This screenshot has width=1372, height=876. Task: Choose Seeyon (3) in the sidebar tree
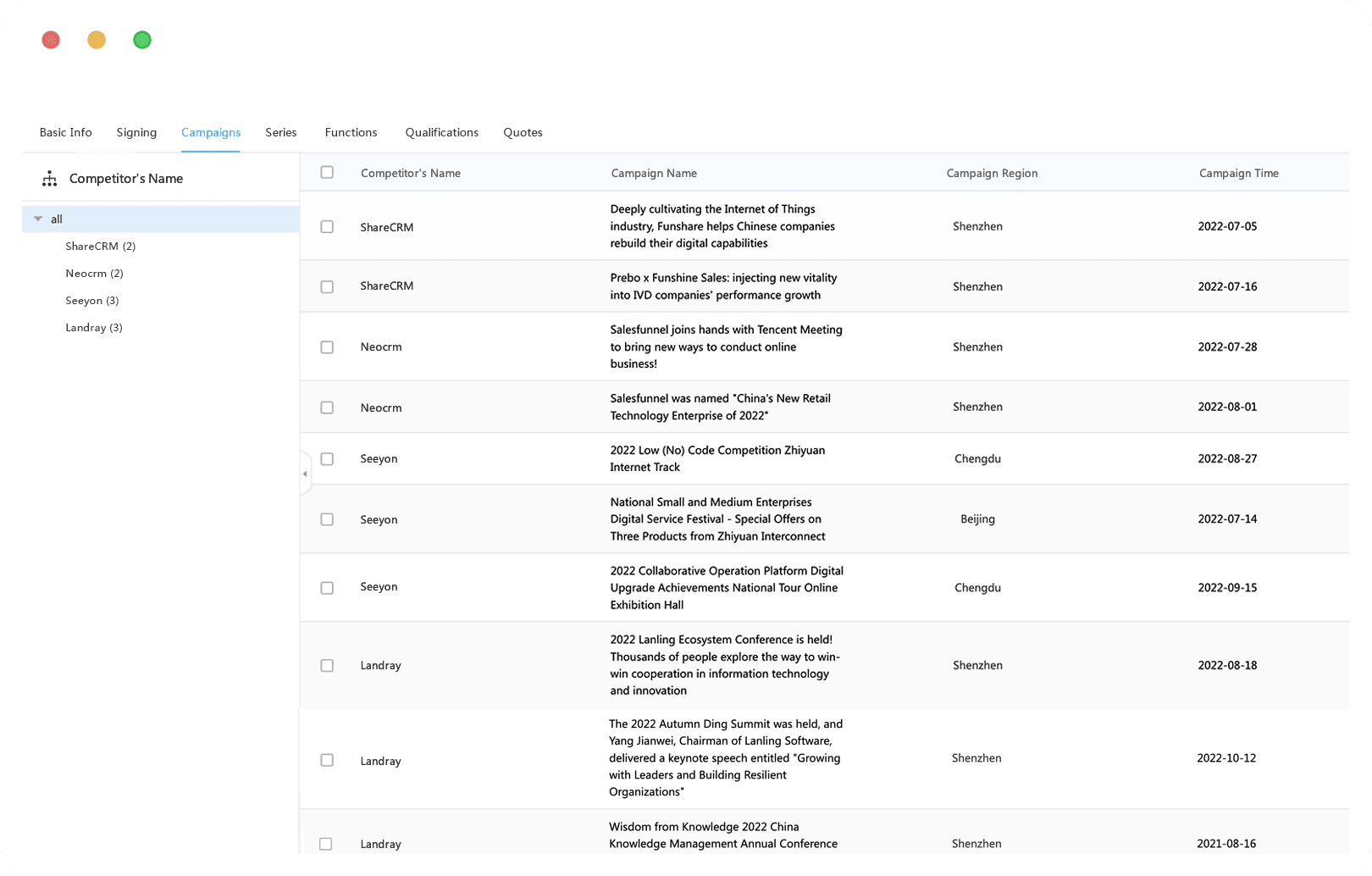click(92, 301)
